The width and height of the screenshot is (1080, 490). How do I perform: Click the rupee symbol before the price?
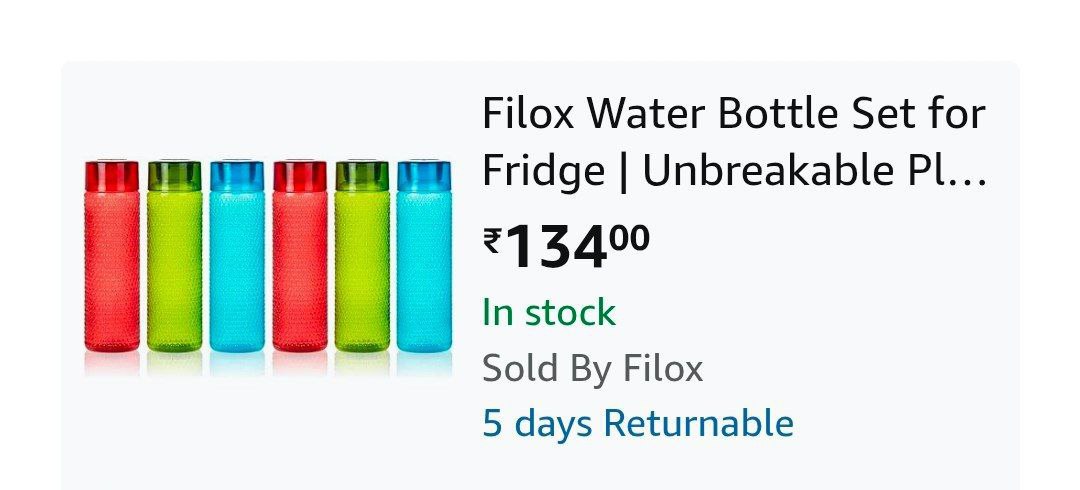492,241
